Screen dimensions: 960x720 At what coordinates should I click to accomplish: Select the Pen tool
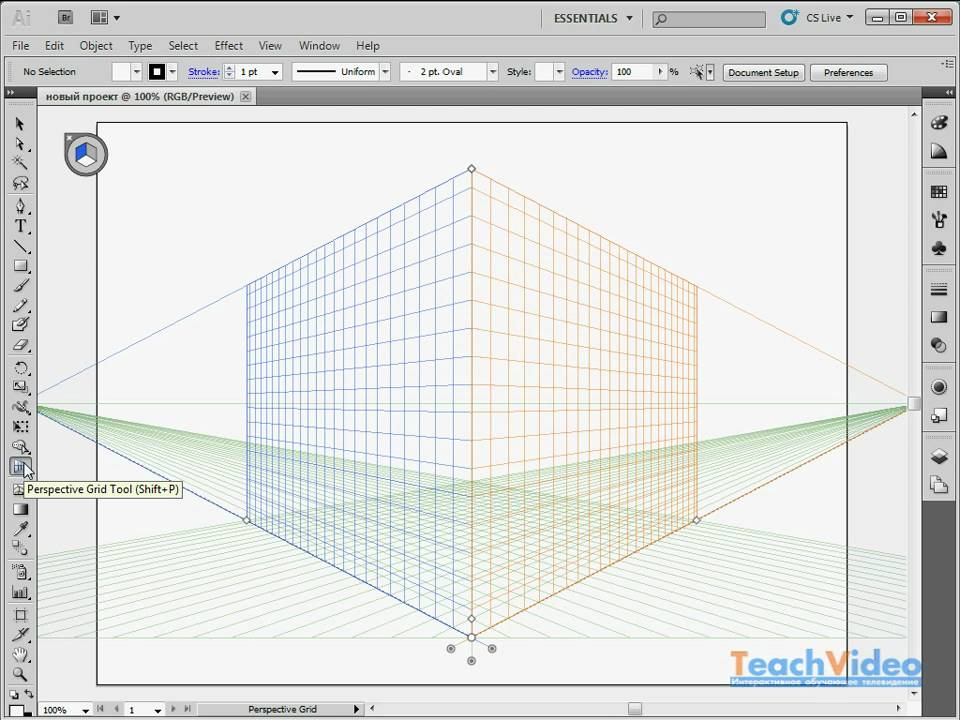(20, 205)
